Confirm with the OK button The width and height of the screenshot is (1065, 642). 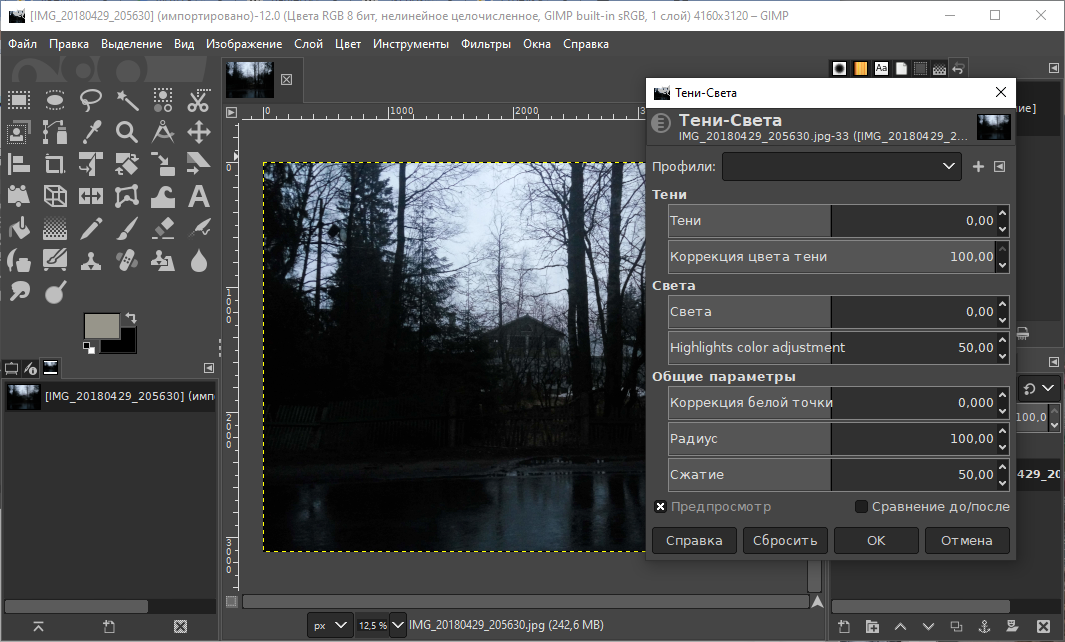click(x=876, y=541)
